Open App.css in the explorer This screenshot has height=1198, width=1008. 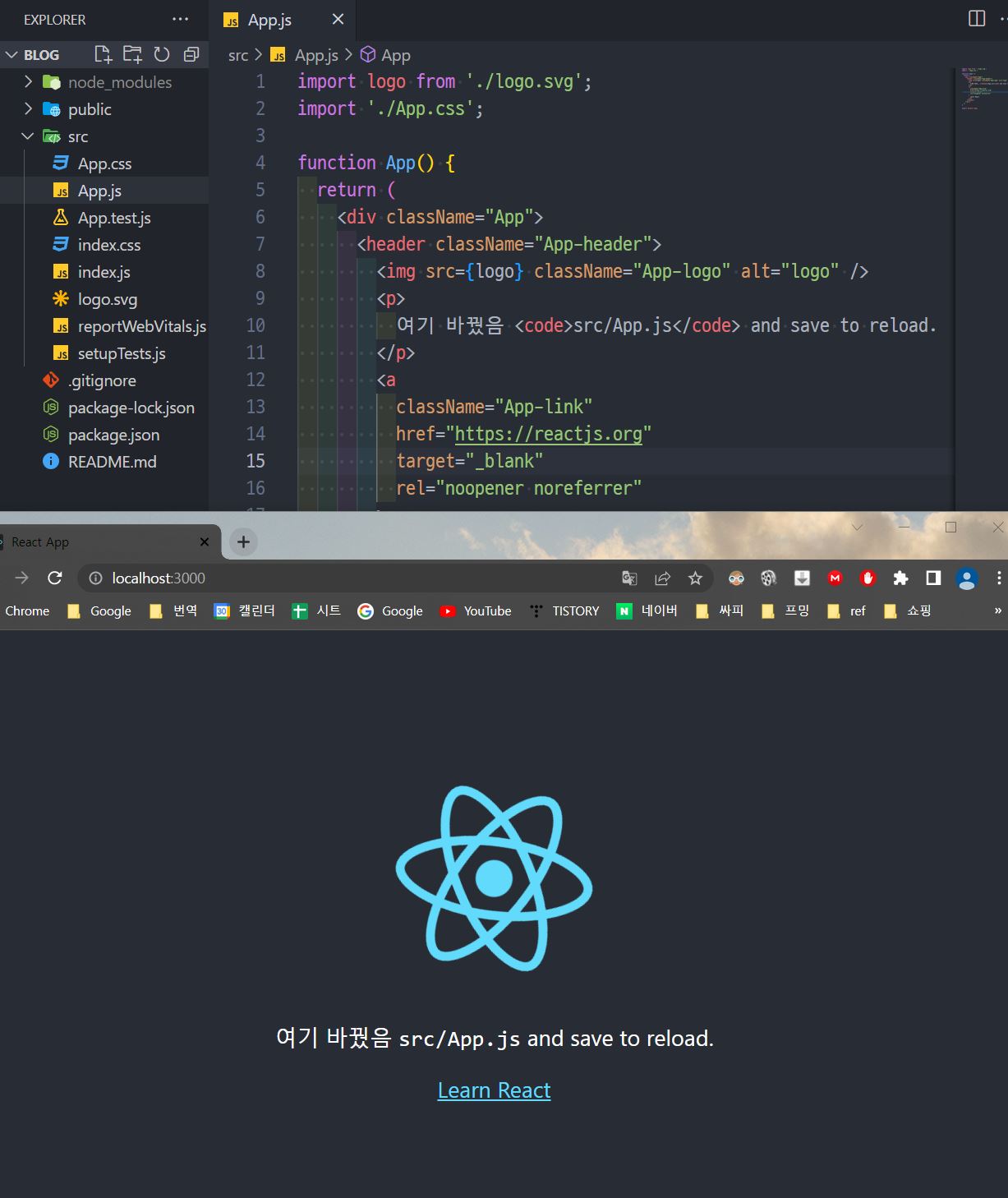pos(104,164)
